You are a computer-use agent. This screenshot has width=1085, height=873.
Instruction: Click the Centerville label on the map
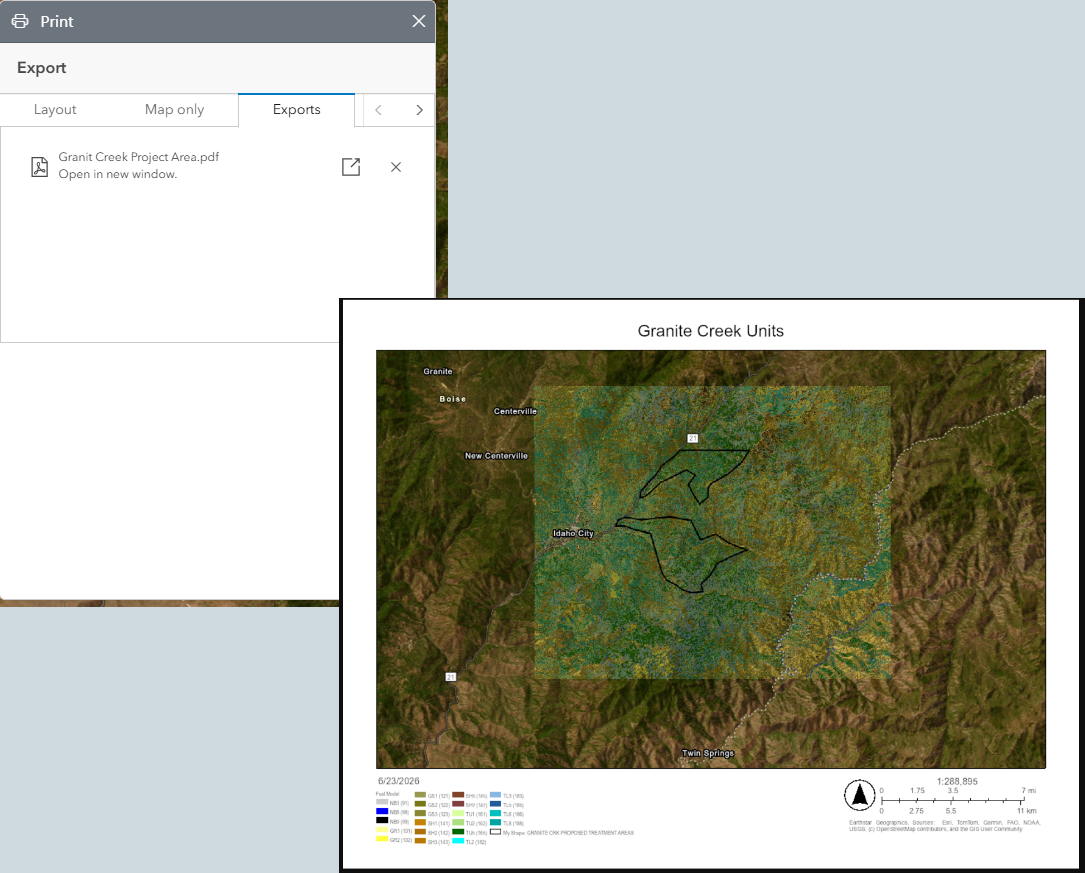pyautogui.click(x=515, y=411)
